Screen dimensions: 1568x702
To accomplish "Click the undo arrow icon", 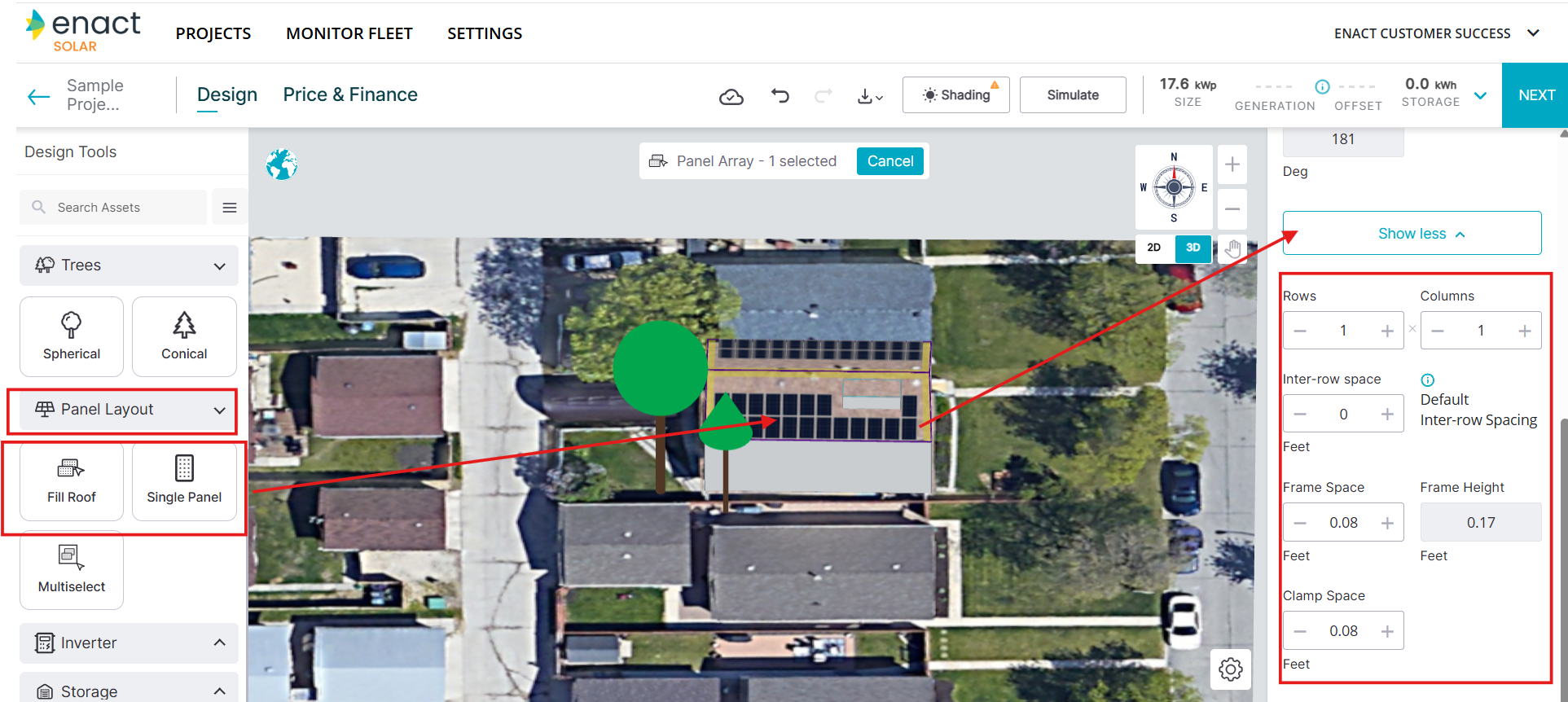I will 780,96.
